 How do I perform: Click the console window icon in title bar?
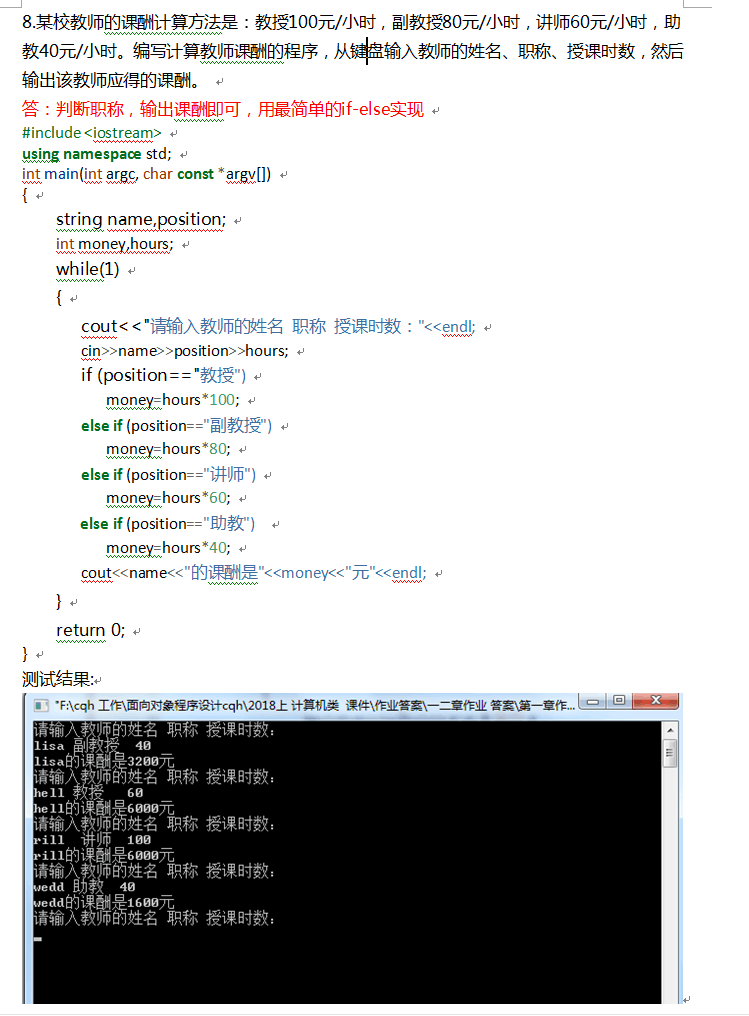coord(41,705)
